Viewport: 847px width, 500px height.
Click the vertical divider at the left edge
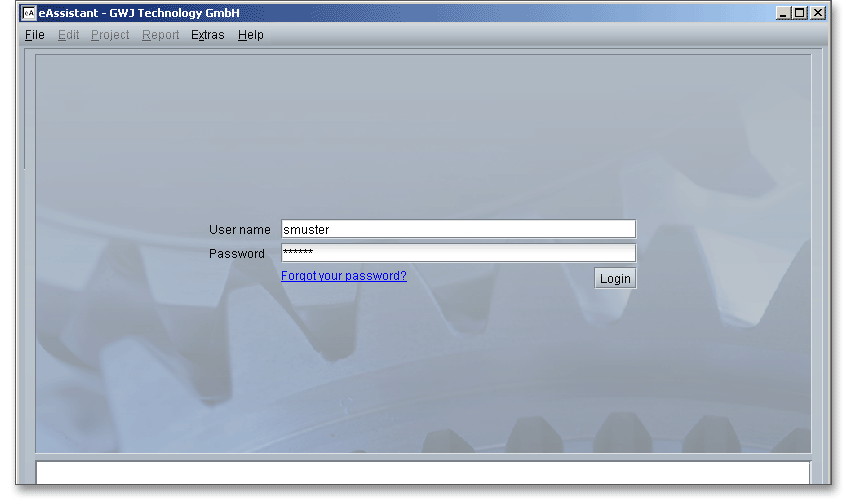click(26, 110)
